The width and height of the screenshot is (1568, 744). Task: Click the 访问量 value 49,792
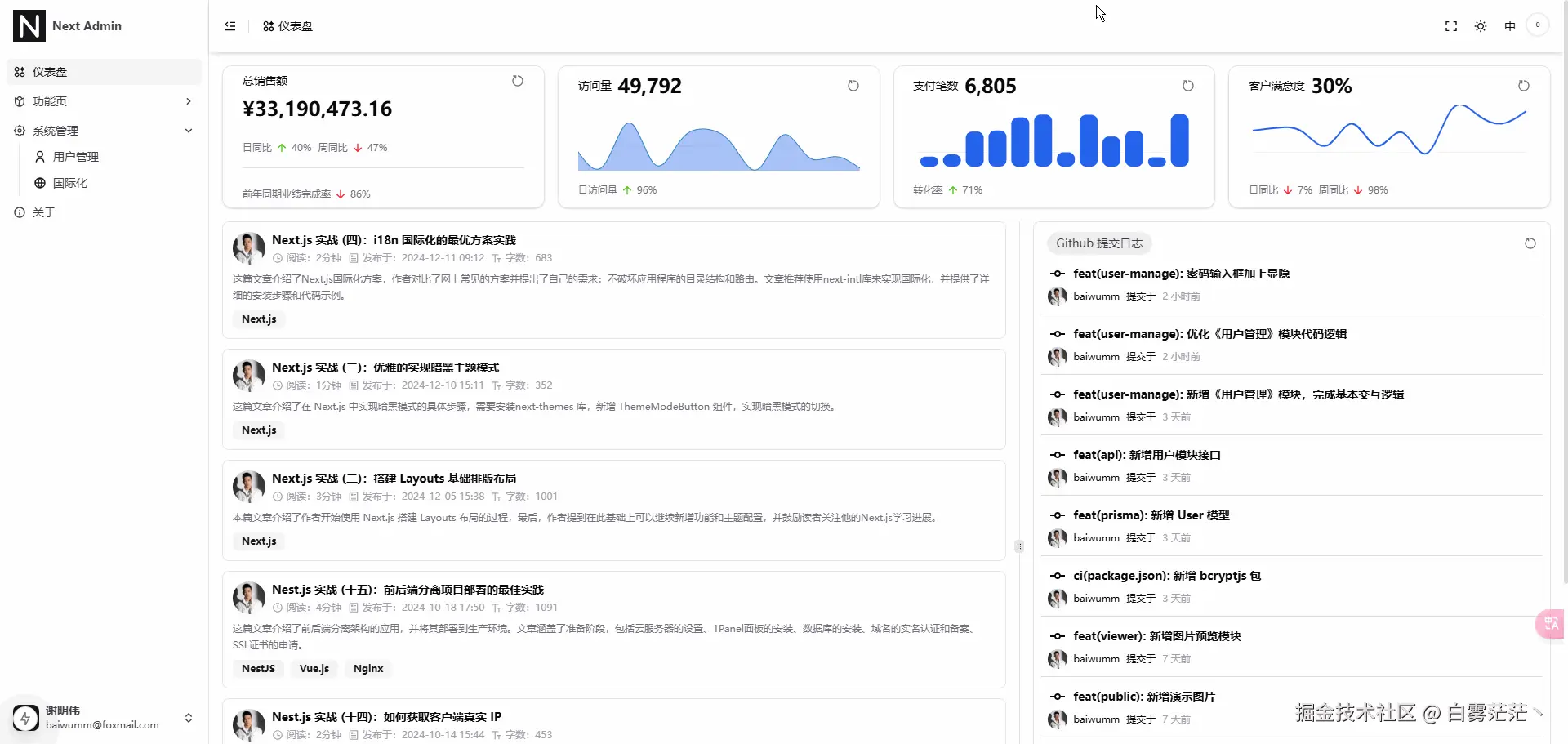[649, 86]
